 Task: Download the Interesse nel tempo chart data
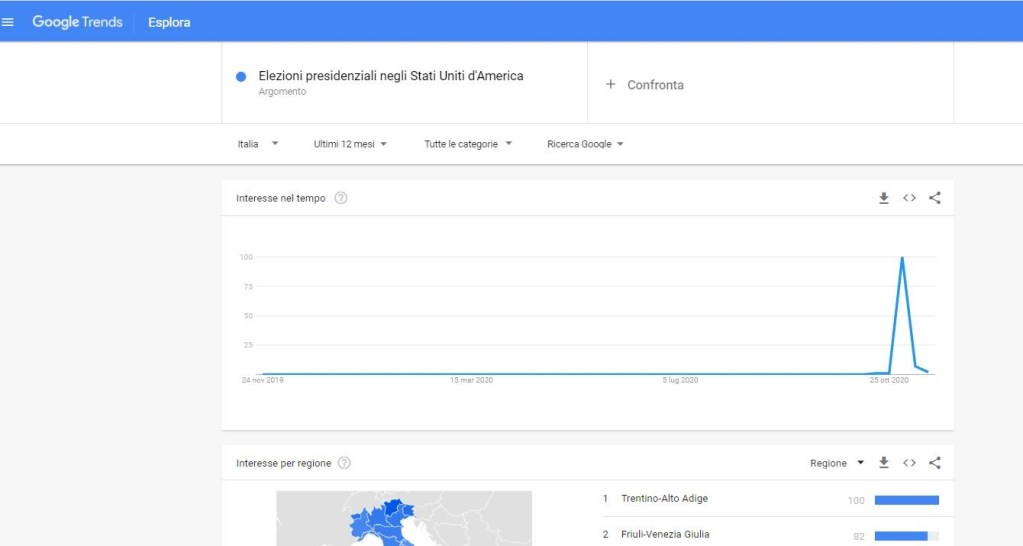point(883,198)
